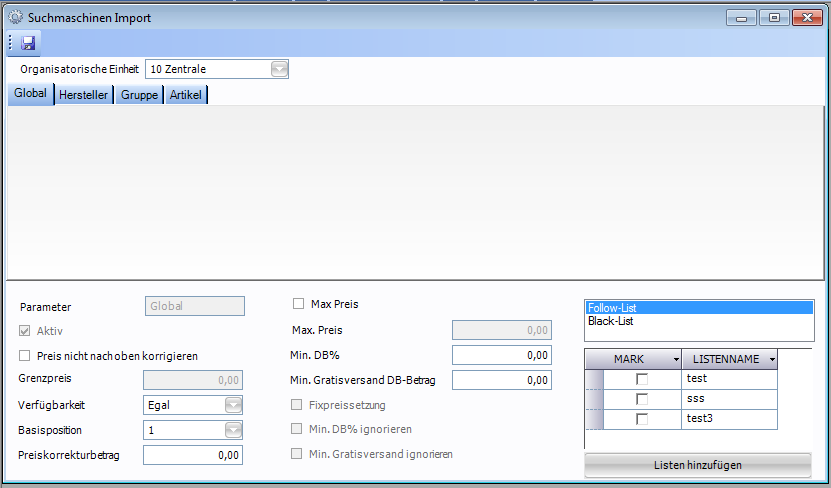Viewport: 831px width, 488px height.
Task: Click the Min. Gratisversand DB-Betrag field
Action: click(x=502, y=380)
